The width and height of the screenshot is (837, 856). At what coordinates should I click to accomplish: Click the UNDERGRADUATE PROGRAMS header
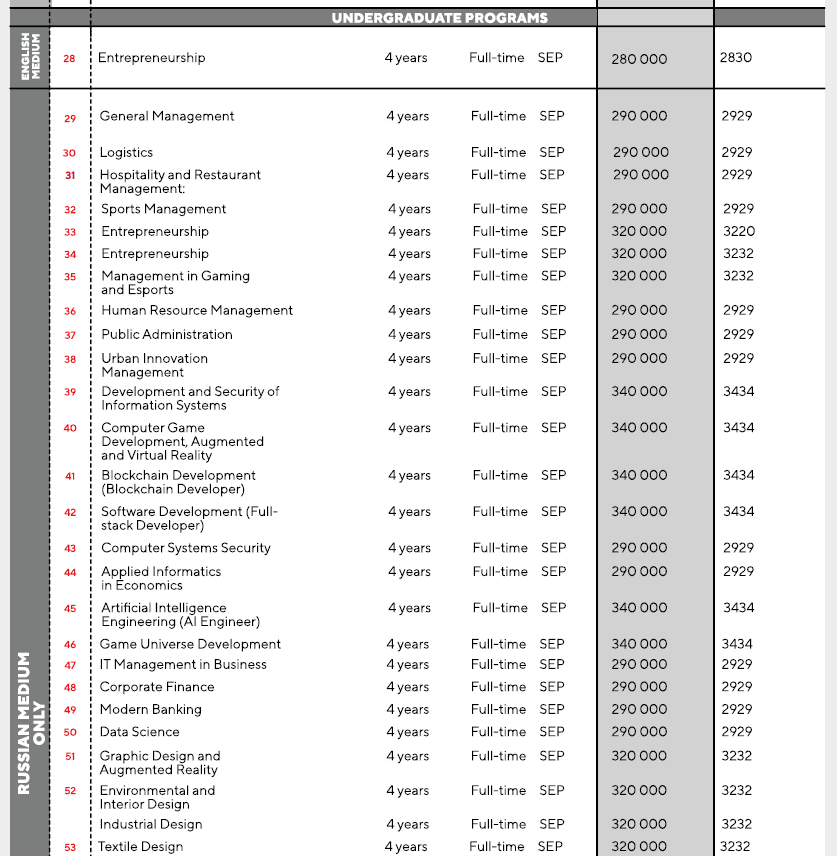pos(440,18)
